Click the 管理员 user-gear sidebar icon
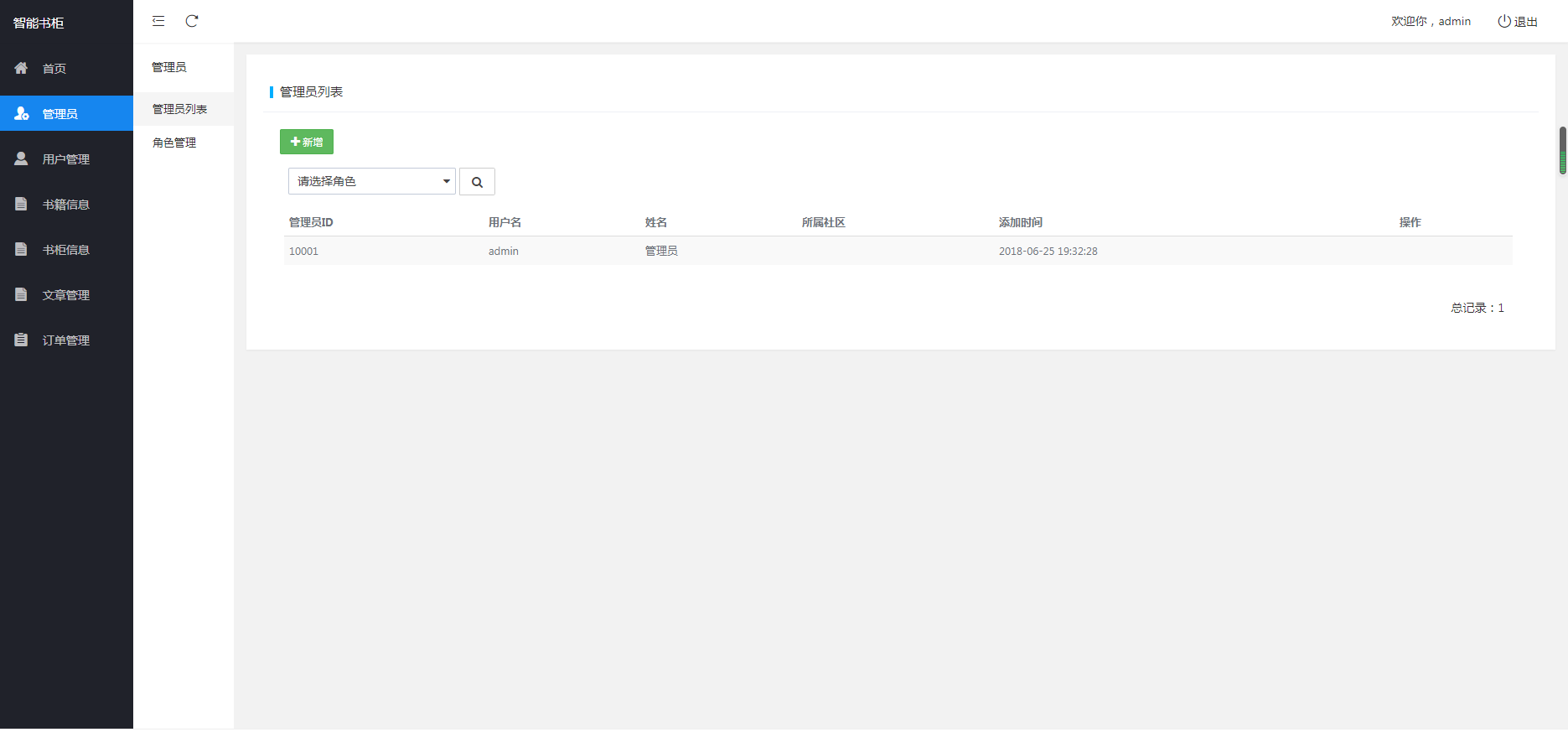Screen dimensions: 1568x732 (x=21, y=113)
